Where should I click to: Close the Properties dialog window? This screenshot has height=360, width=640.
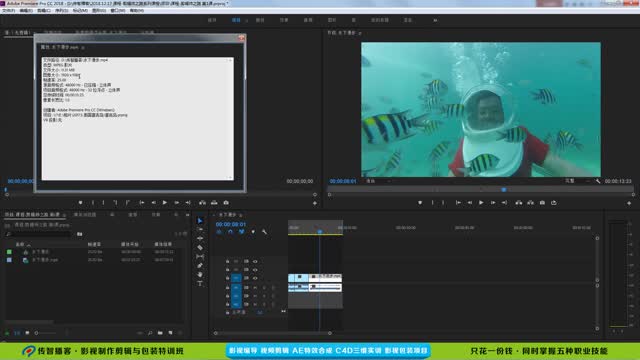(241, 38)
